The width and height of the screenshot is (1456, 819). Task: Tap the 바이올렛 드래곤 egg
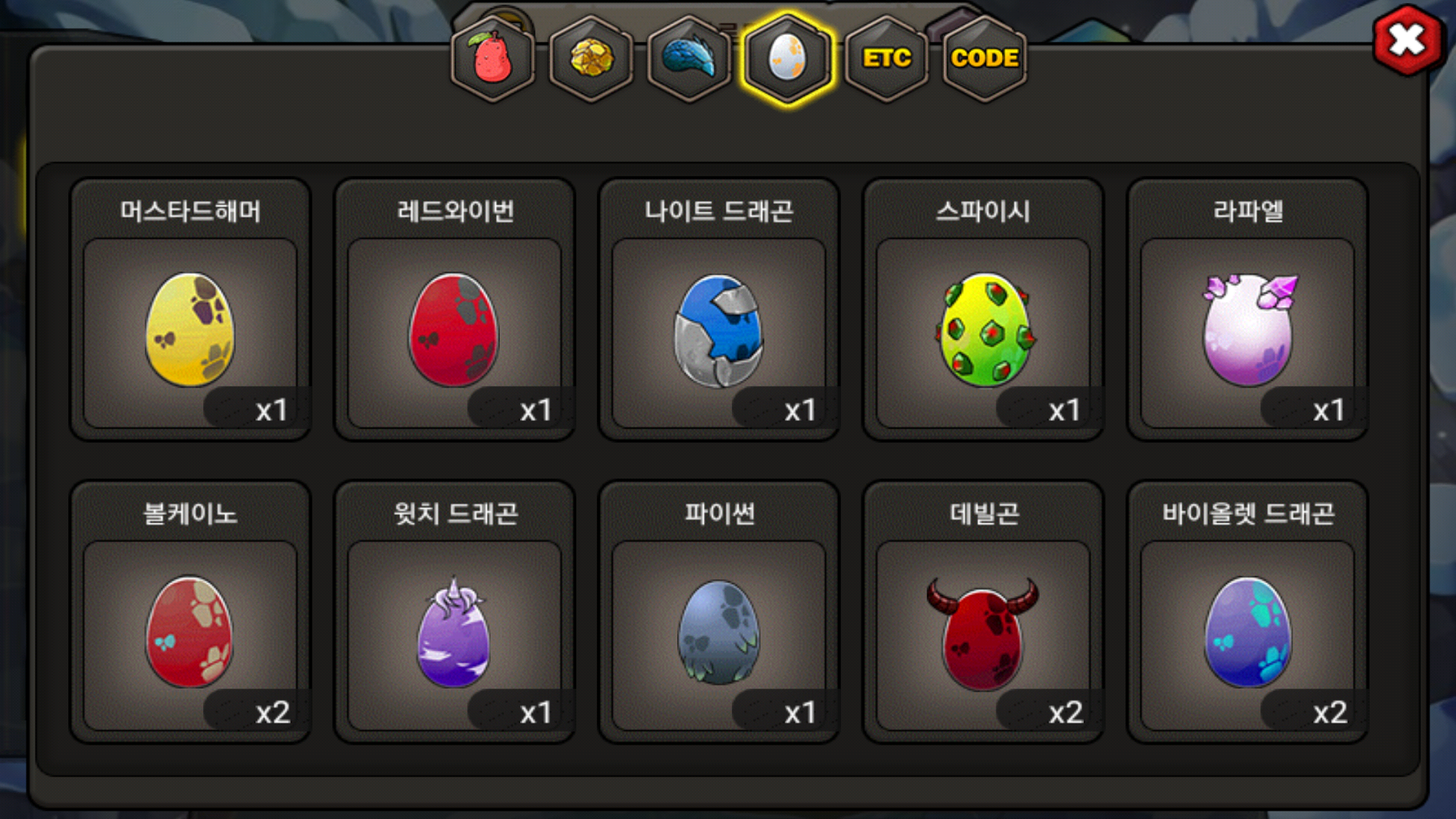1247,632
